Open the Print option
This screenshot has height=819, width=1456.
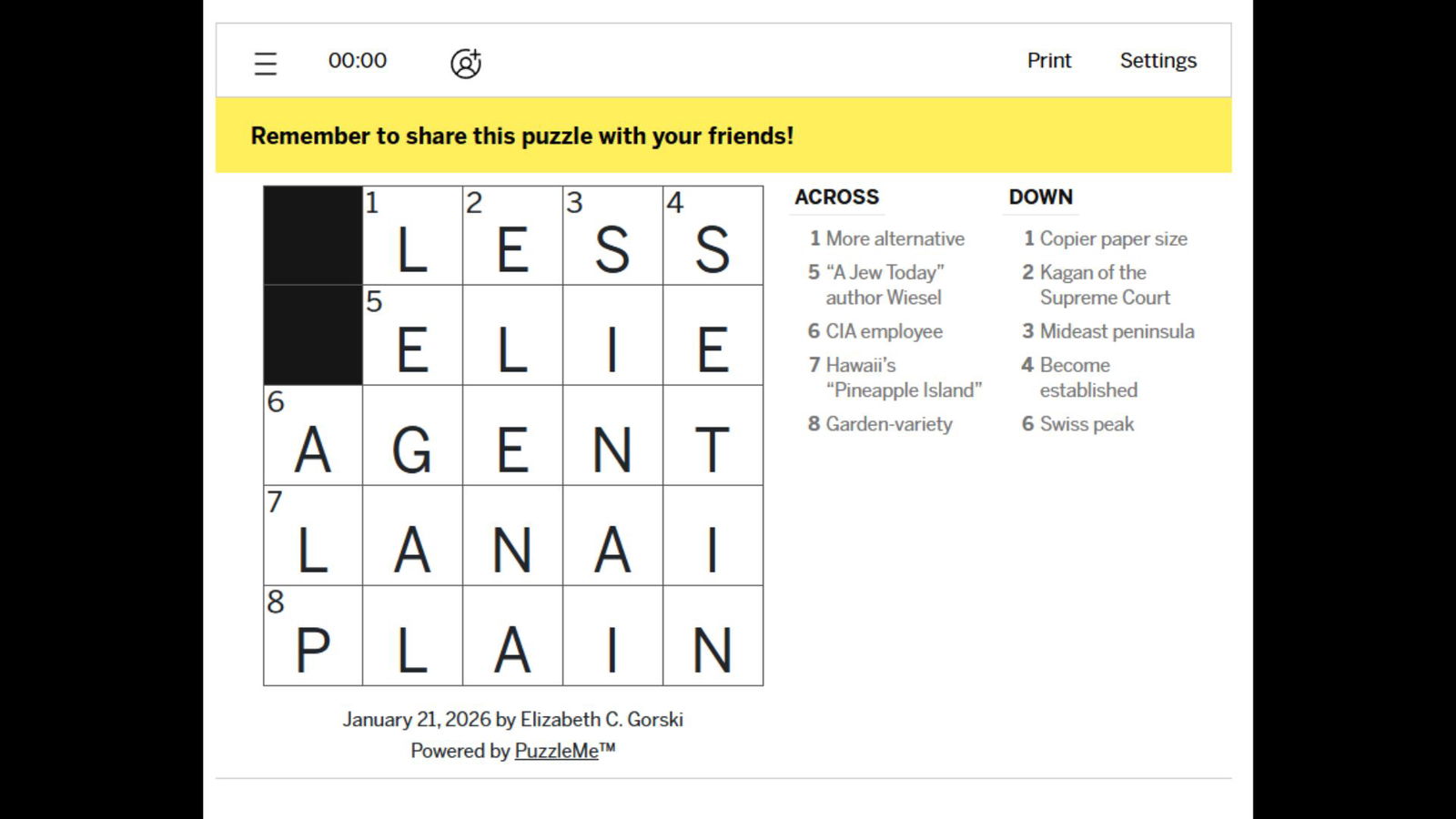(1048, 61)
